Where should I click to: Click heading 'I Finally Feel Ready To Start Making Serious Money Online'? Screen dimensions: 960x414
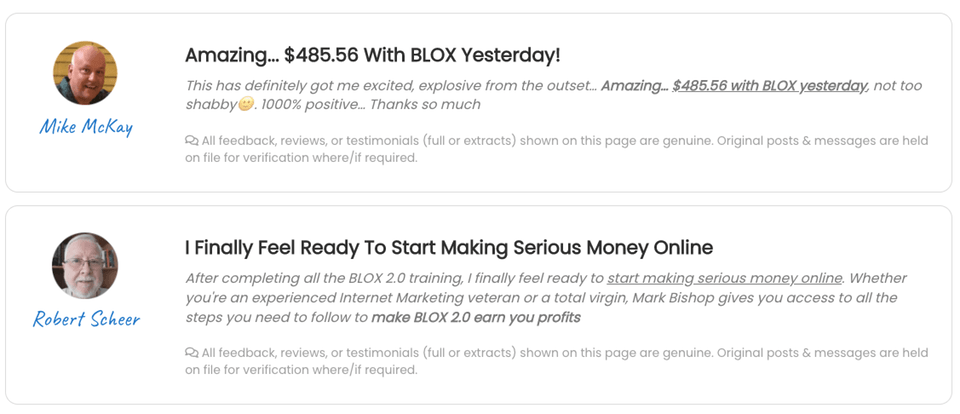pyautogui.click(x=449, y=247)
